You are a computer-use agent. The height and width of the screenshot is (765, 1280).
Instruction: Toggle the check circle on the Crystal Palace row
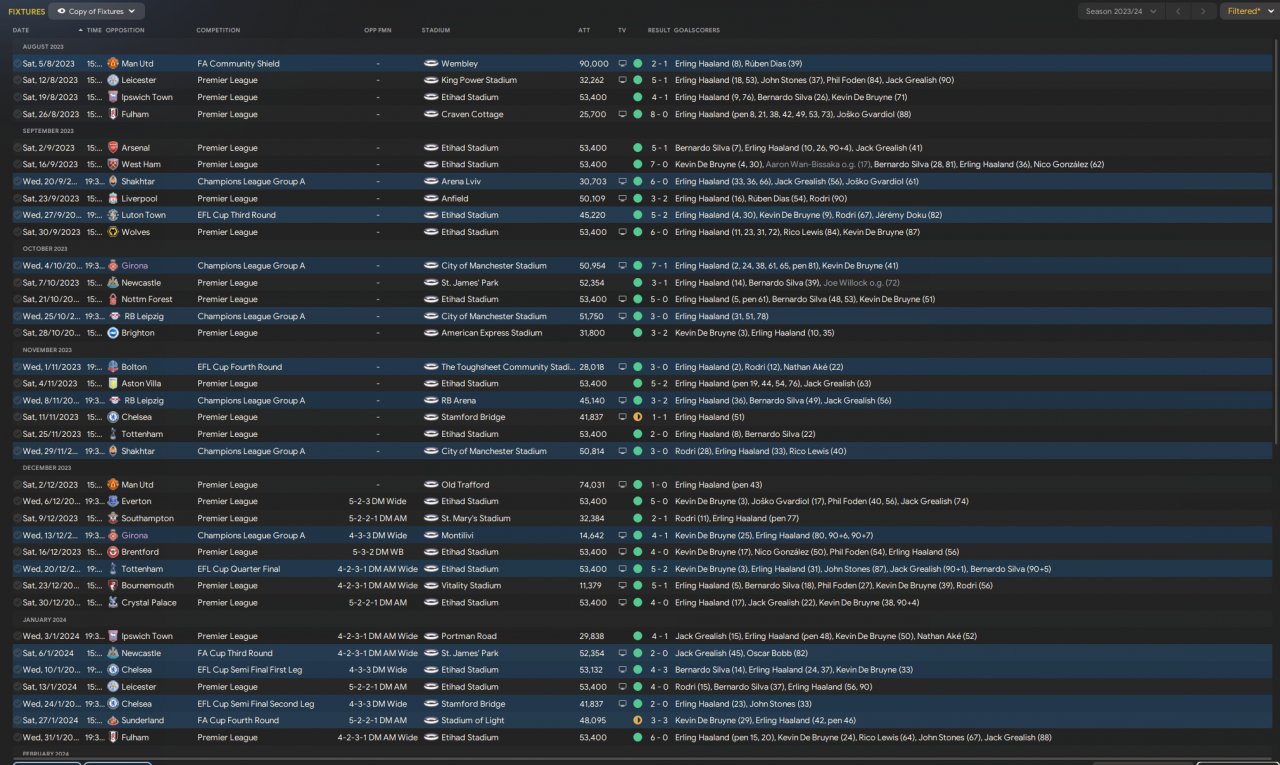coord(17,603)
